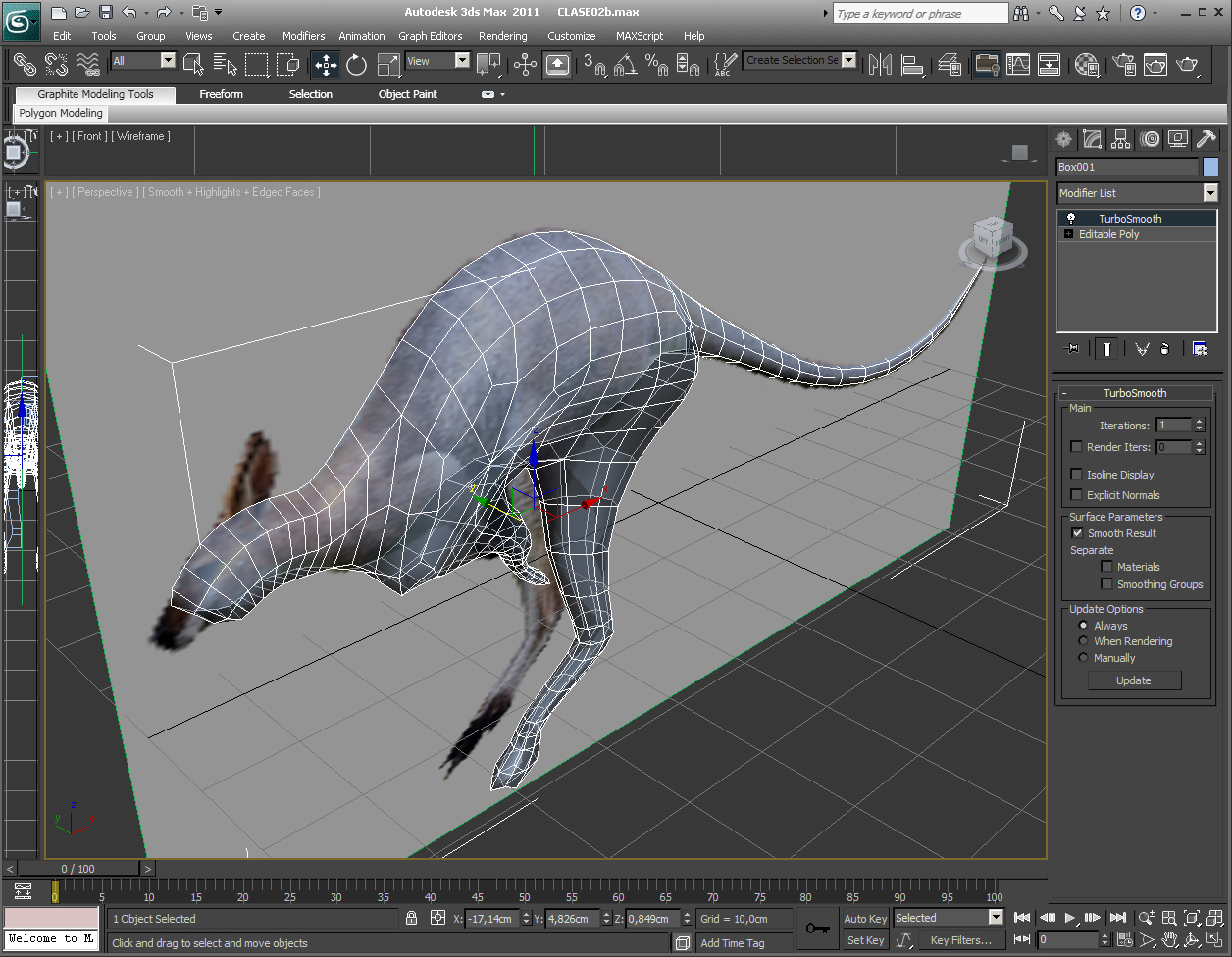Toggle the TurboSmooth modifier lightbulb
The height and width of the screenshot is (957, 1232).
tap(1071, 219)
